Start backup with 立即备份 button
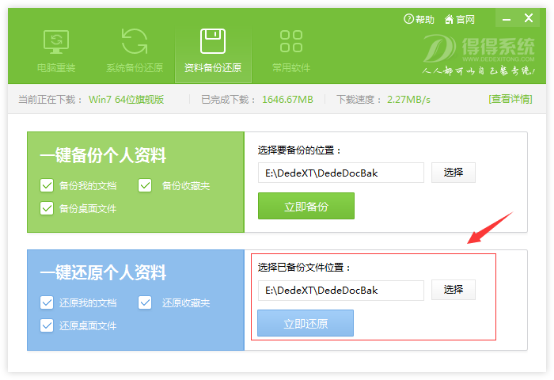554x380 pixels. click(x=306, y=206)
